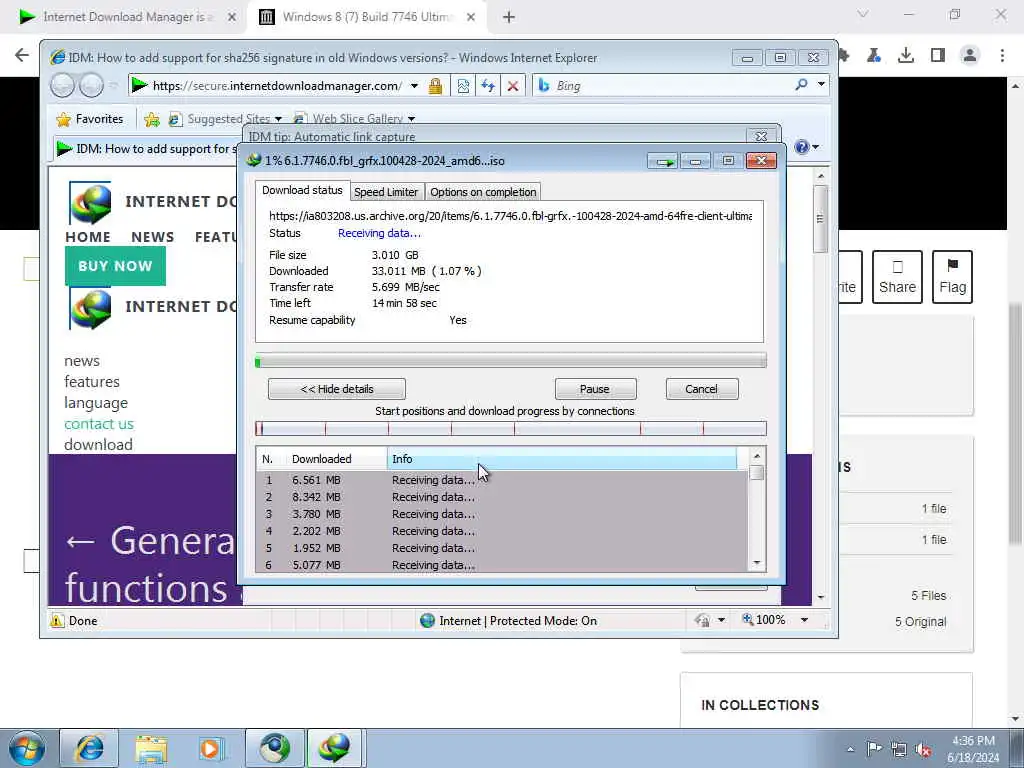Click the network icon in system tray

click(x=899, y=749)
